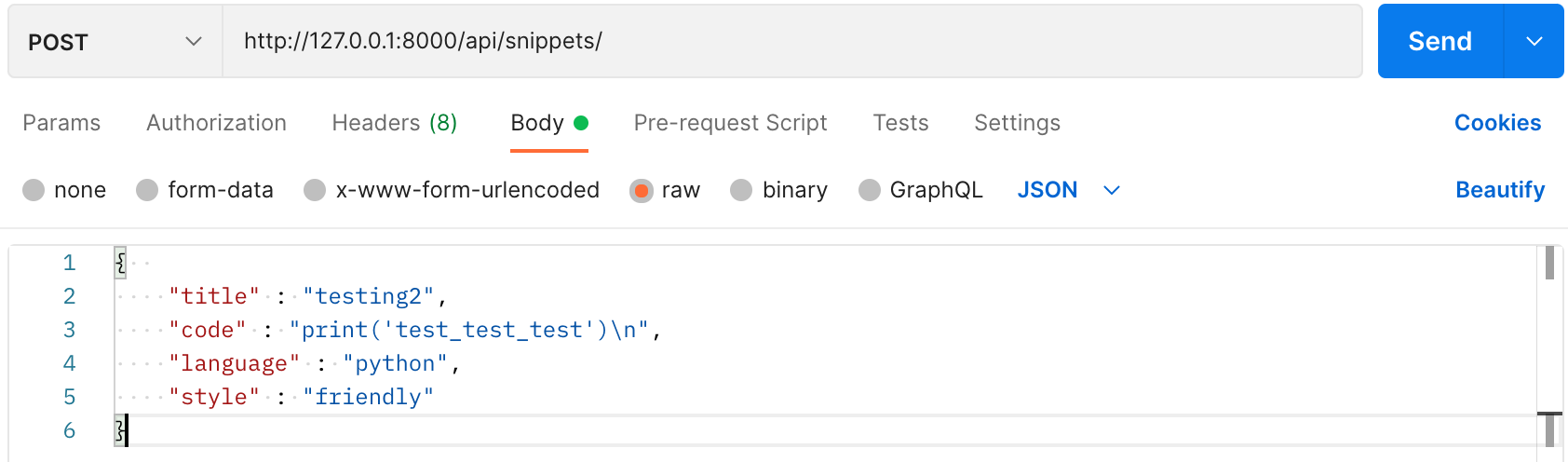Click the Send button

[1440, 42]
